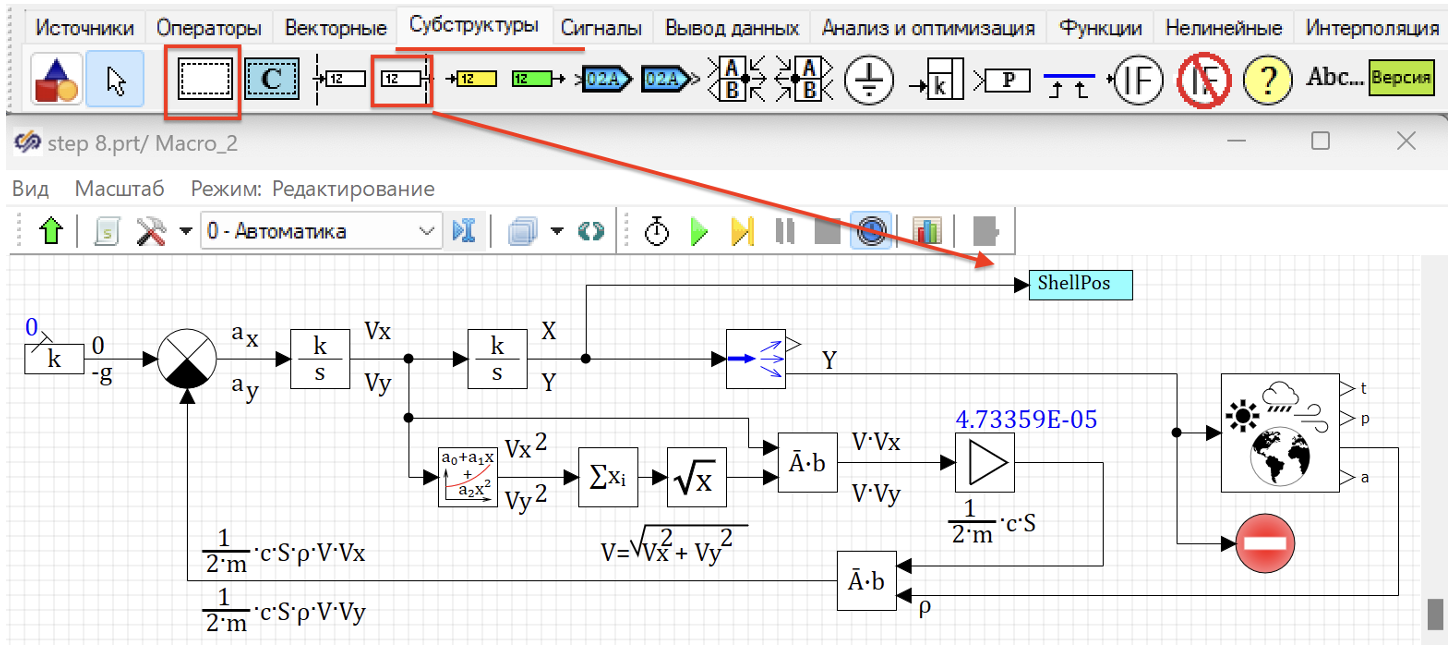Open the Вид menu
The height and width of the screenshot is (648, 1452).
click(30, 189)
